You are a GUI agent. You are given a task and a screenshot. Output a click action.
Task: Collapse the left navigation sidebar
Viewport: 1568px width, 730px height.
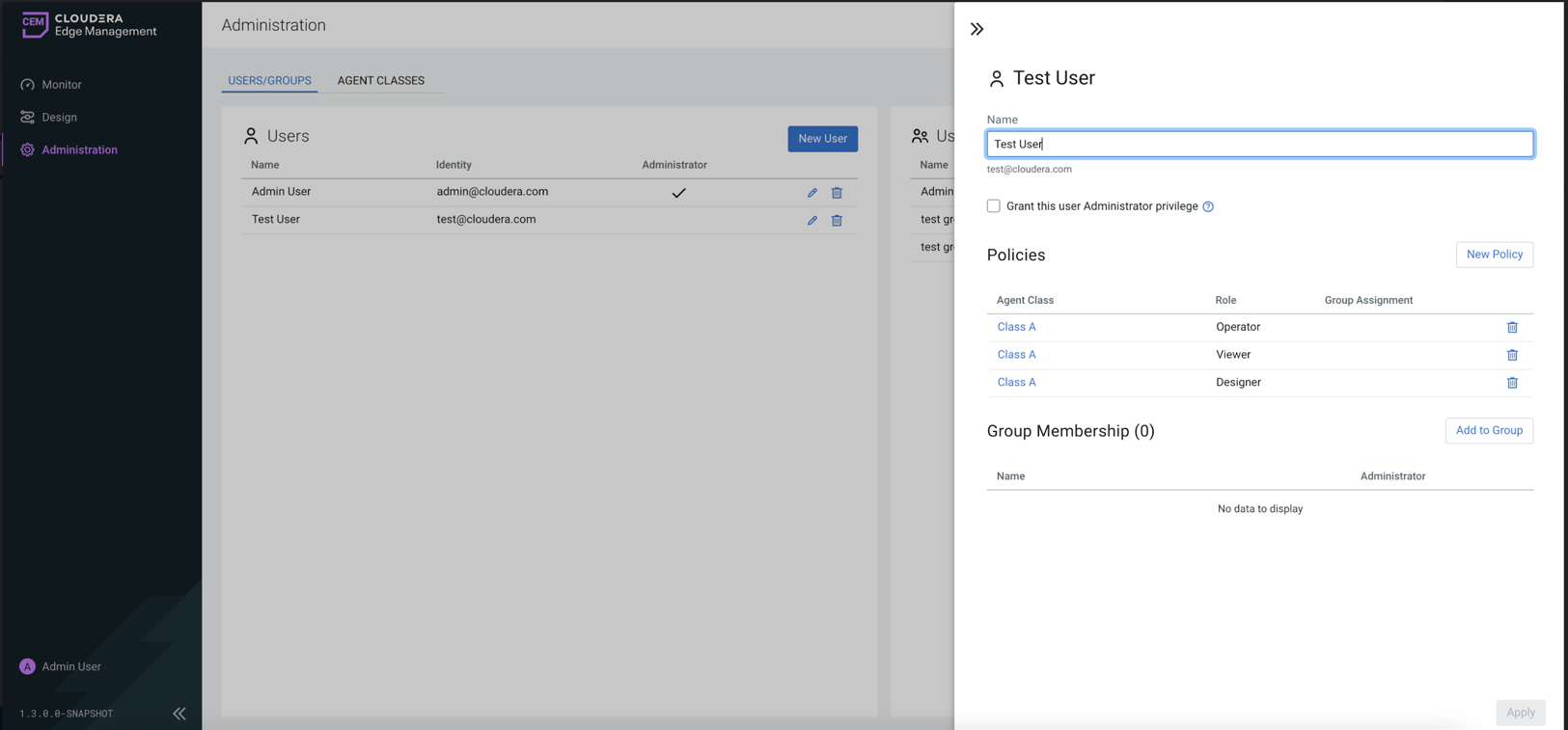click(179, 714)
